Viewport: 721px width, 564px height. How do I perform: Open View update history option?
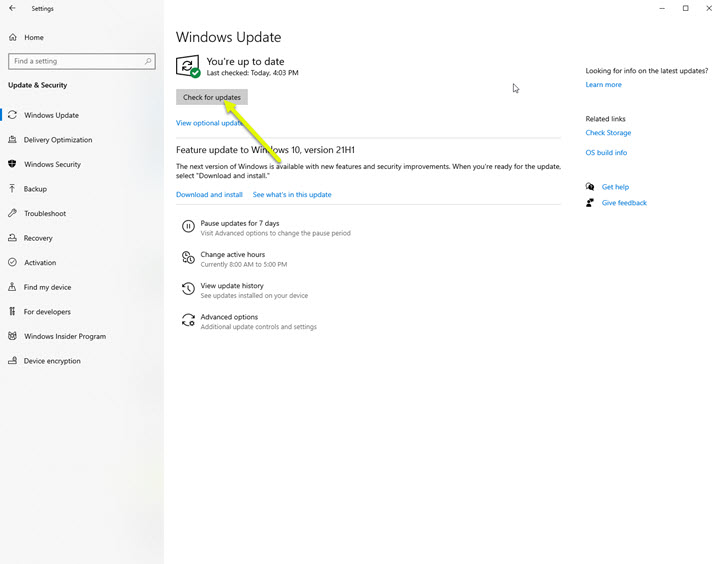(x=232, y=285)
